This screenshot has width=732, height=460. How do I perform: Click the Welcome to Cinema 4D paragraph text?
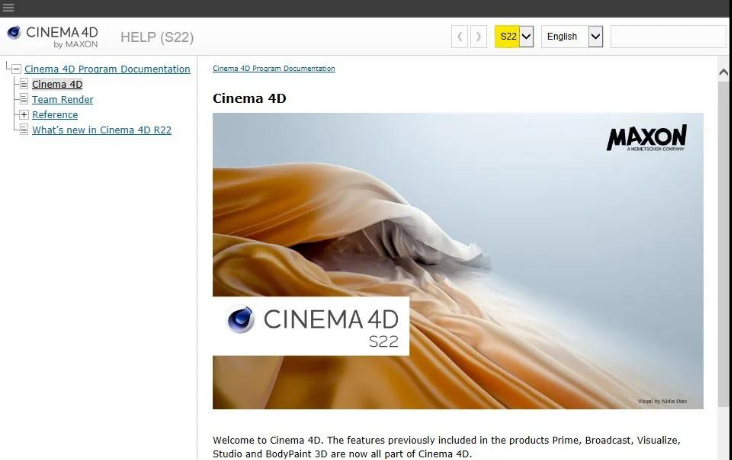tap(446, 447)
